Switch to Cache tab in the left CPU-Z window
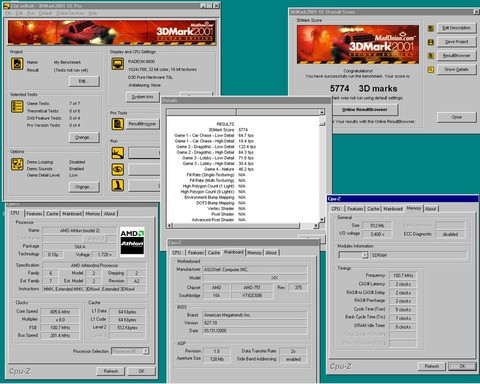 [x=52, y=214]
